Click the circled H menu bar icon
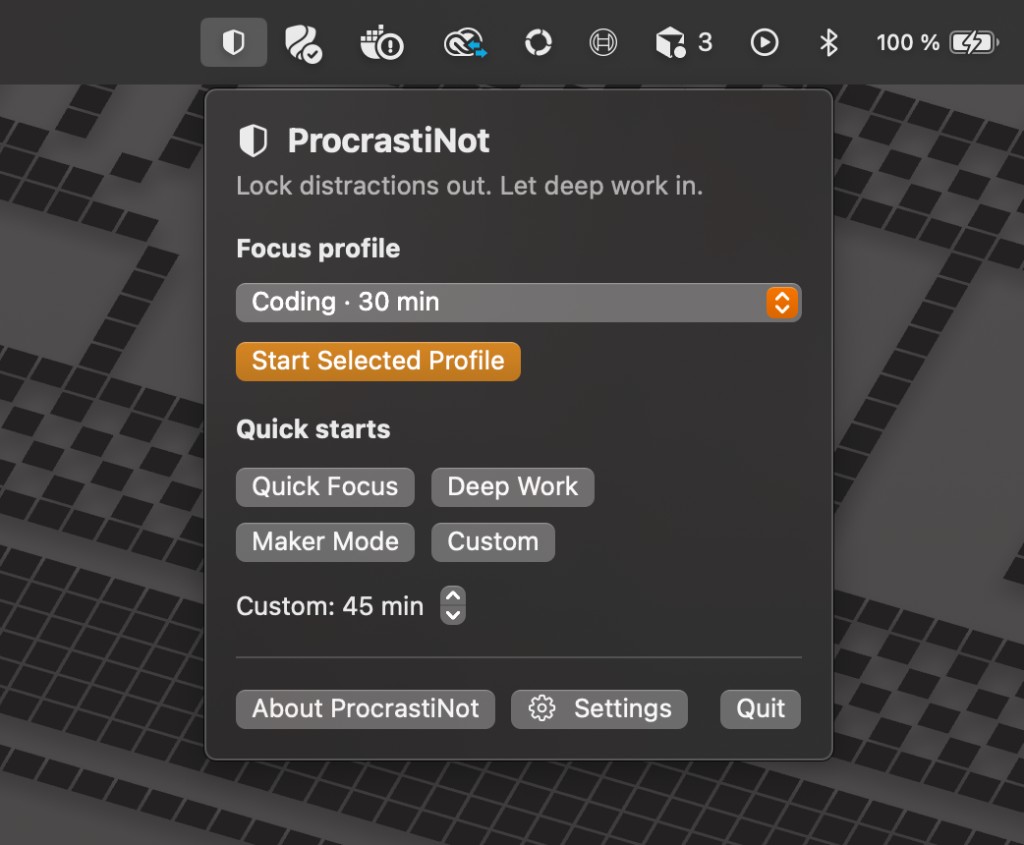Screen dimensions: 1024x845 click(x=603, y=43)
